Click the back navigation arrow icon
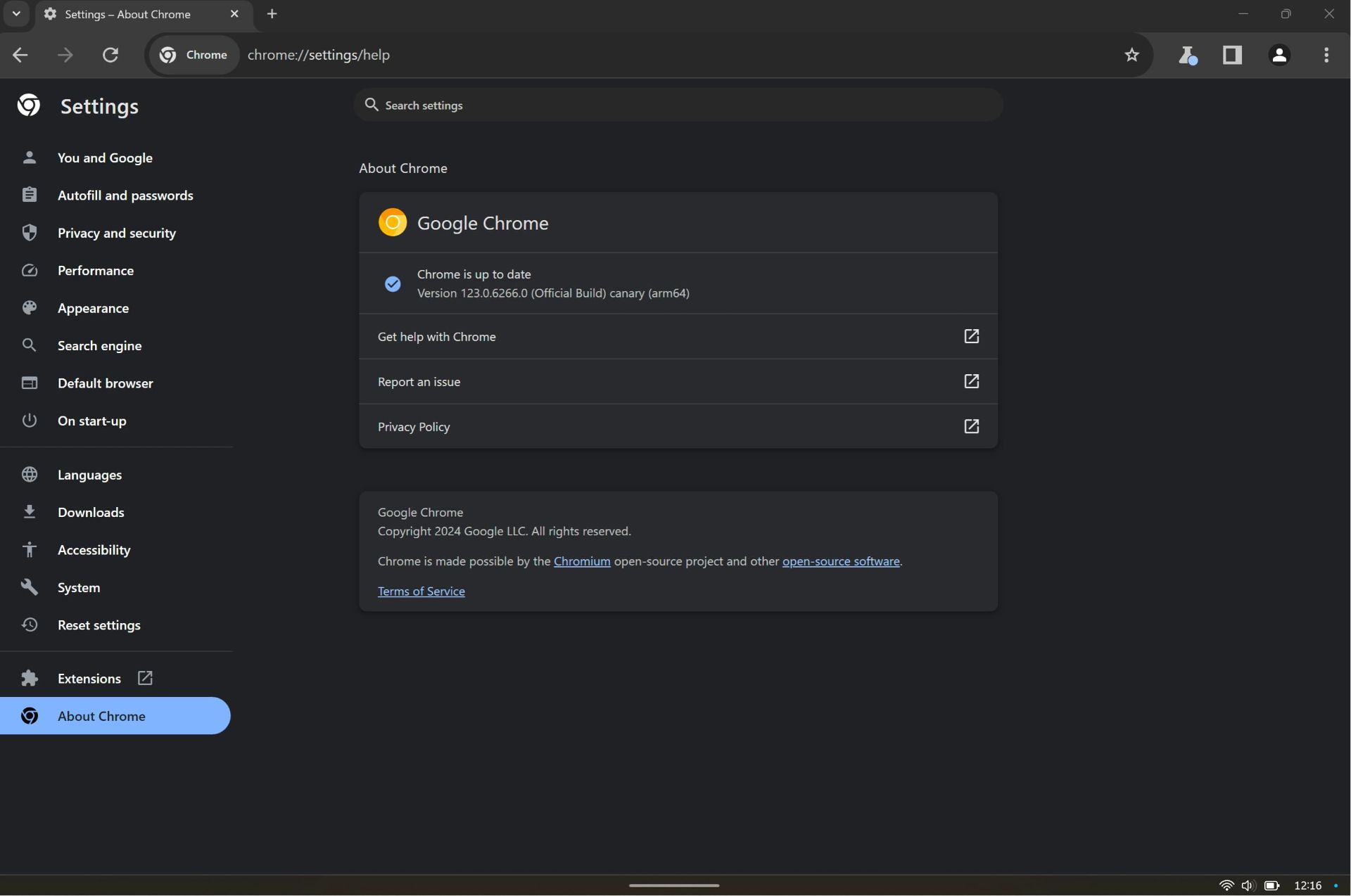Screen dimensions: 1351x896 [x=19, y=55]
